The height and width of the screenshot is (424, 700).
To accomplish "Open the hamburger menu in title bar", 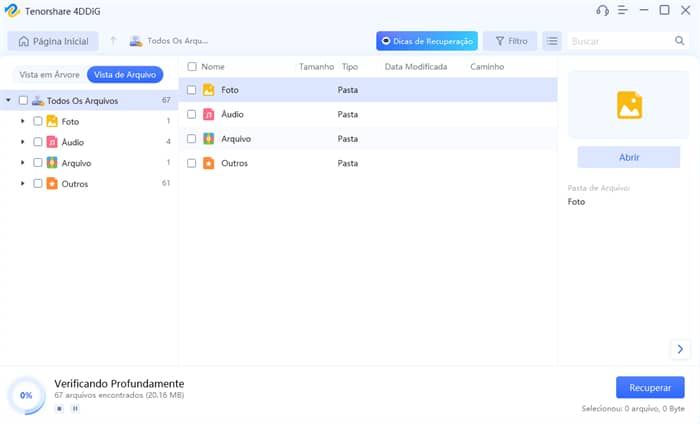I will pyautogui.click(x=622, y=11).
